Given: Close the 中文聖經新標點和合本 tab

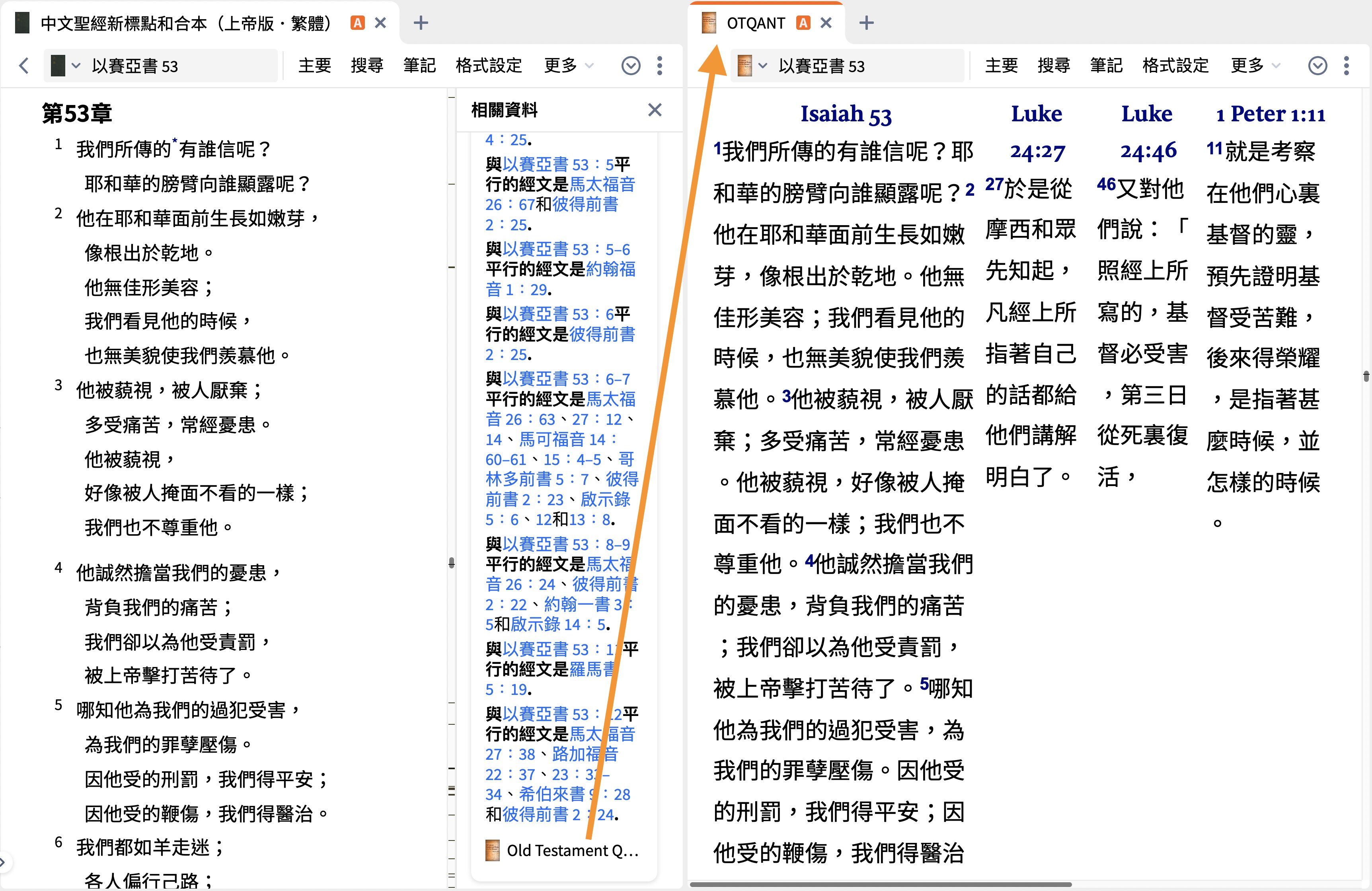Looking at the screenshot, I should (x=380, y=23).
